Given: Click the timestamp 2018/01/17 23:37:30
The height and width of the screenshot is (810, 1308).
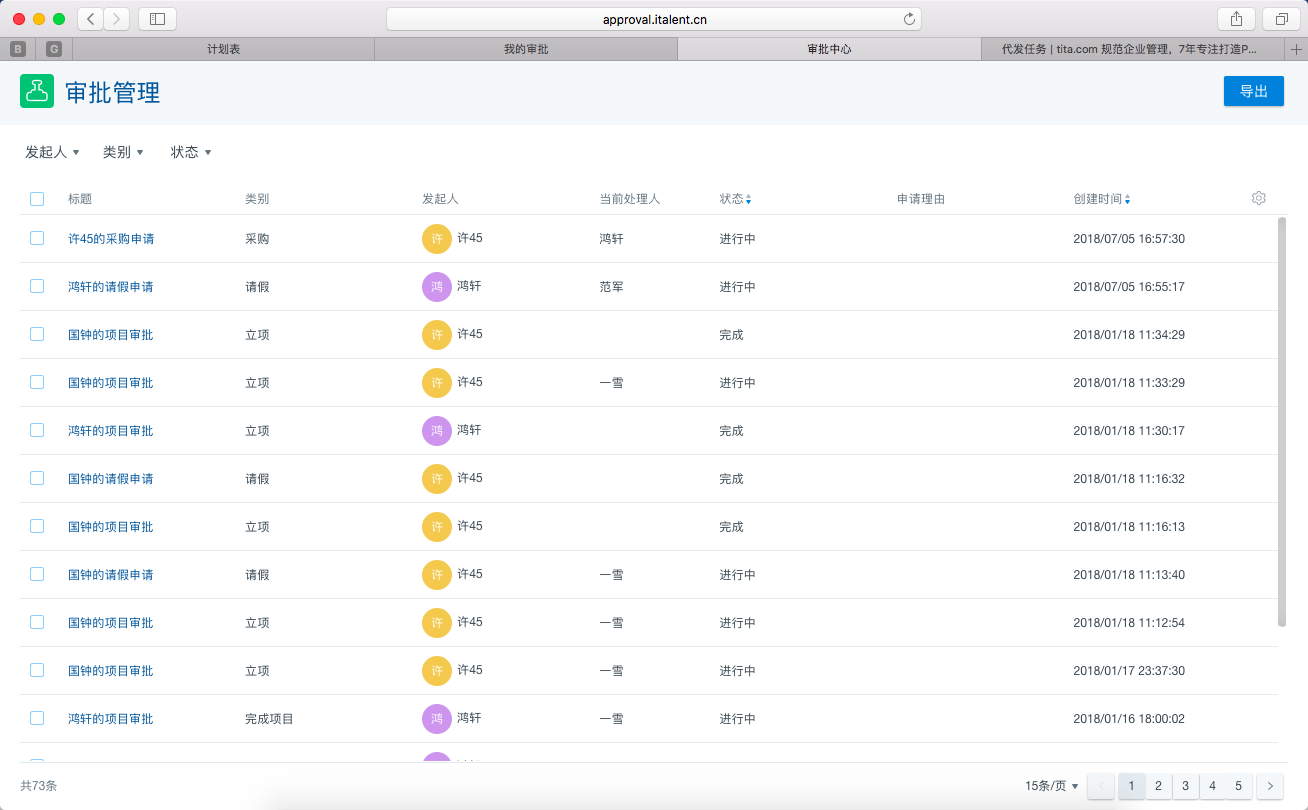Looking at the screenshot, I should point(1129,671).
